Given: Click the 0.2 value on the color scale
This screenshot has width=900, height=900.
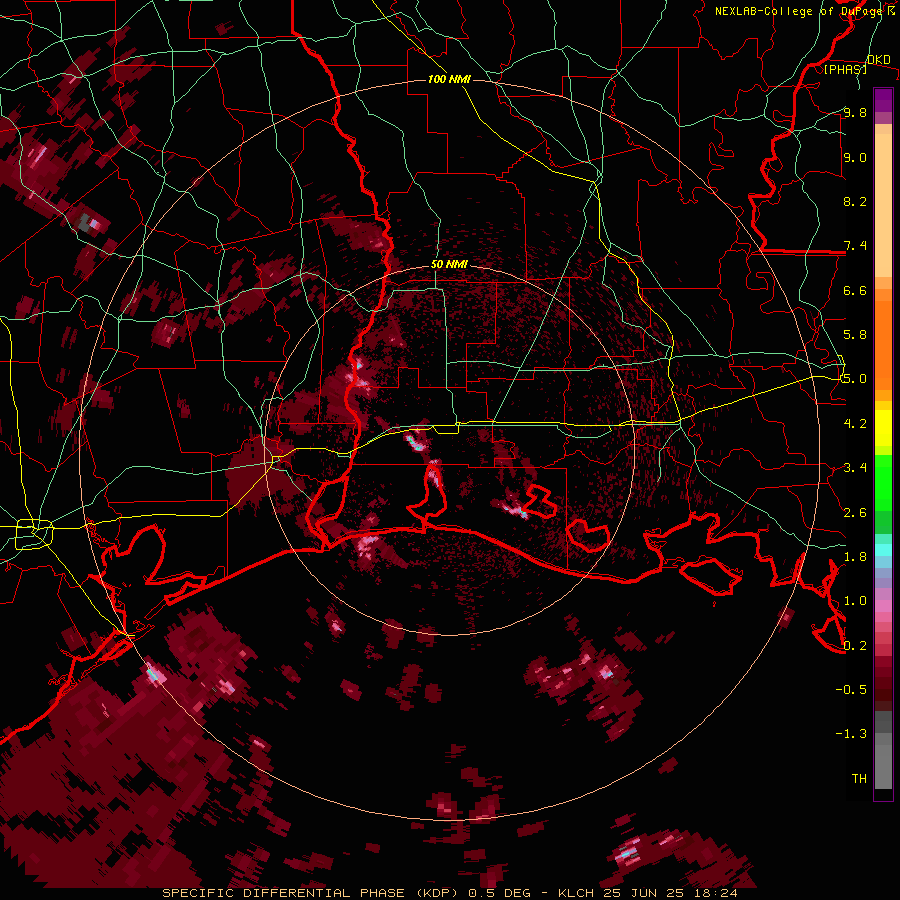Looking at the screenshot, I should pos(855,645).
